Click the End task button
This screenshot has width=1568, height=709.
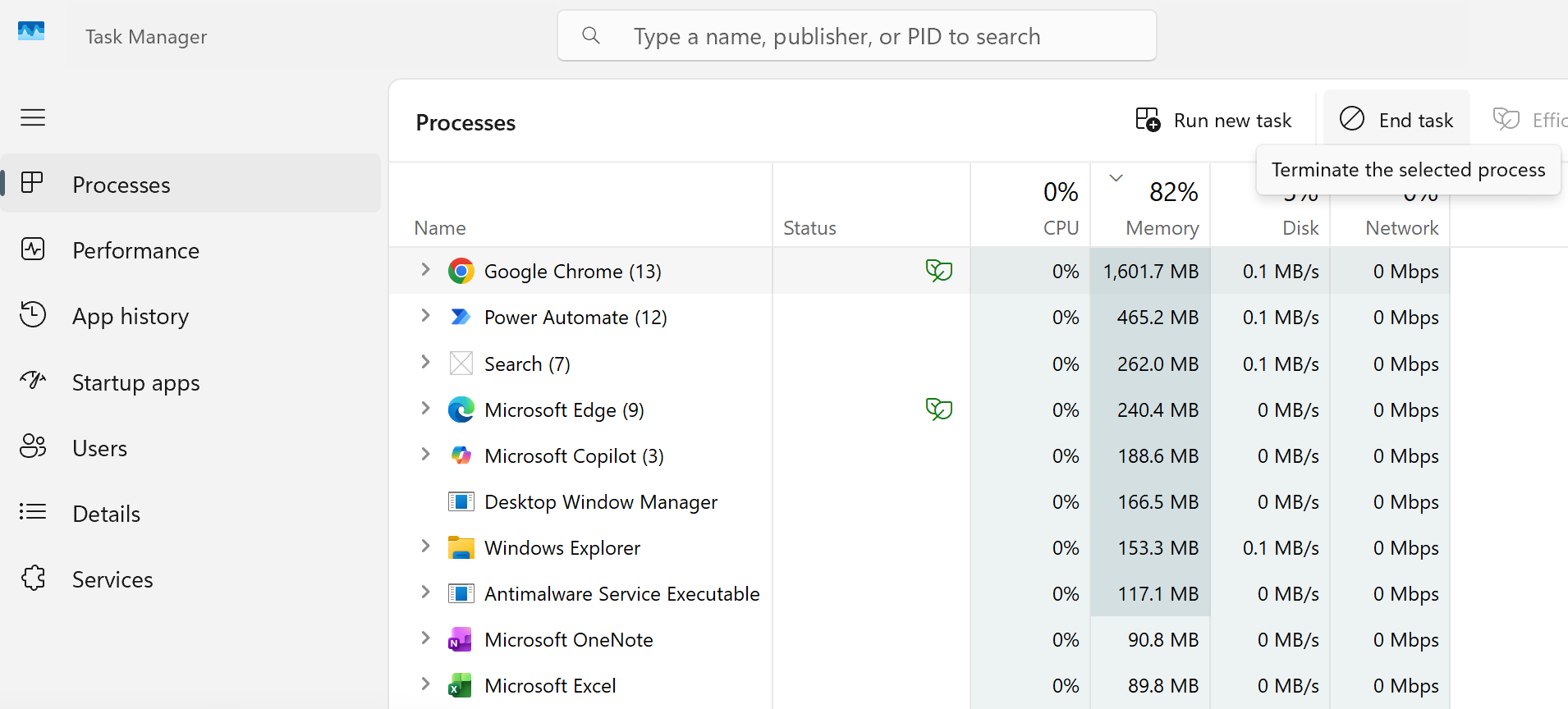coord(1396,120)
